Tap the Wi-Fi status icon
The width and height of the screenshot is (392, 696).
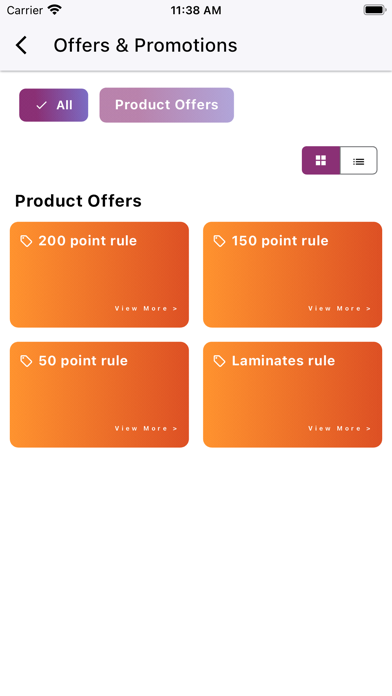[x=55, y=10]
